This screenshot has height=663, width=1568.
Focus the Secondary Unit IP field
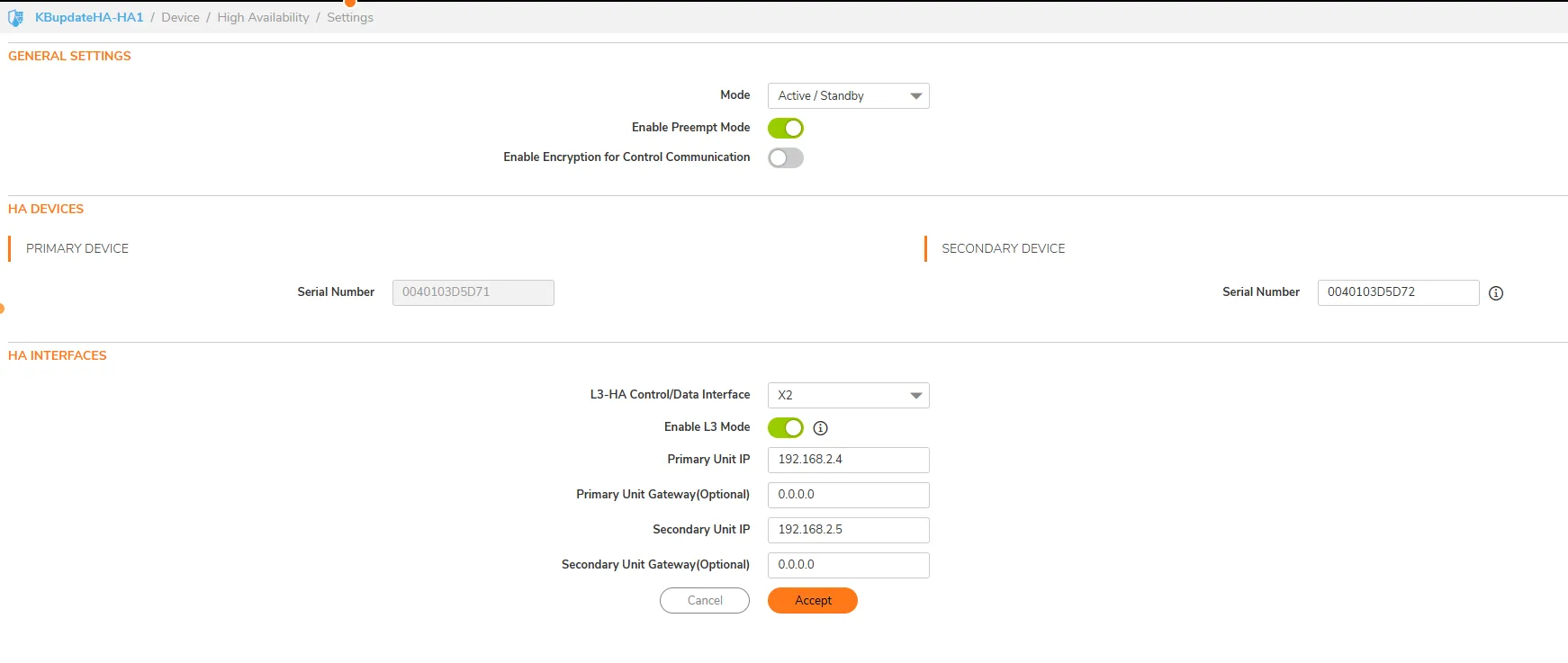[x=848, y=530]
